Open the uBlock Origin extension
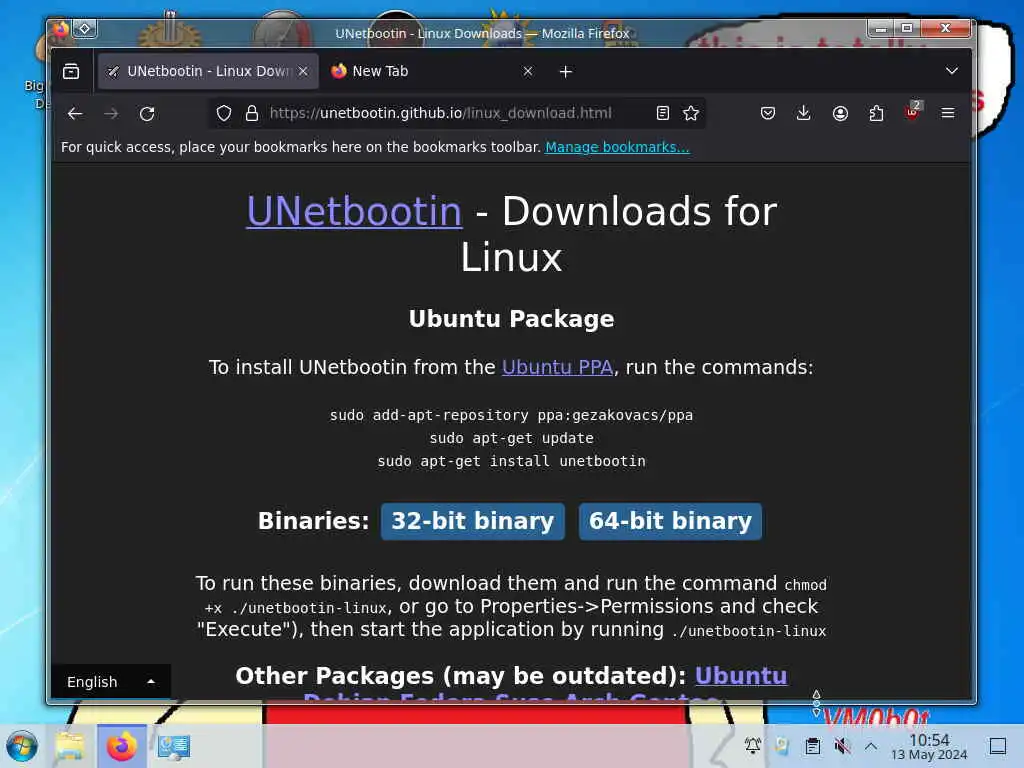Viewport: 1024px width, 768px height. coord(912,112)
